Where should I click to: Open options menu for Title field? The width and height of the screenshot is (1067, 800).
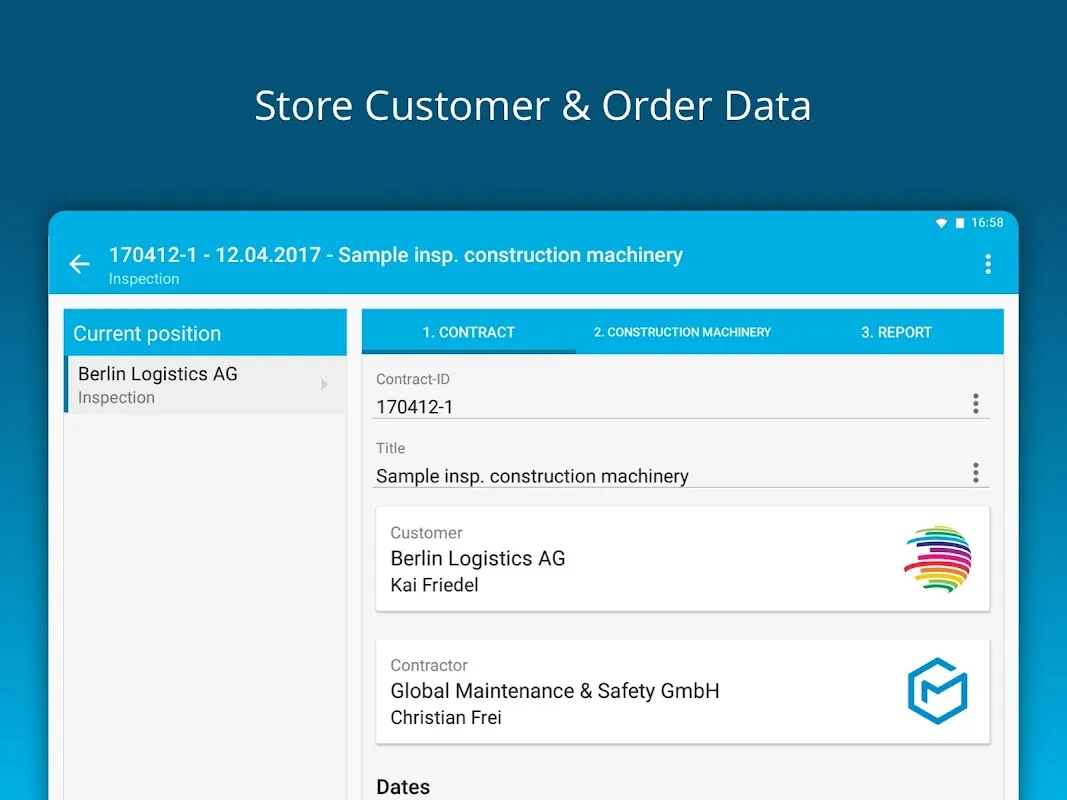coord(975,473)
